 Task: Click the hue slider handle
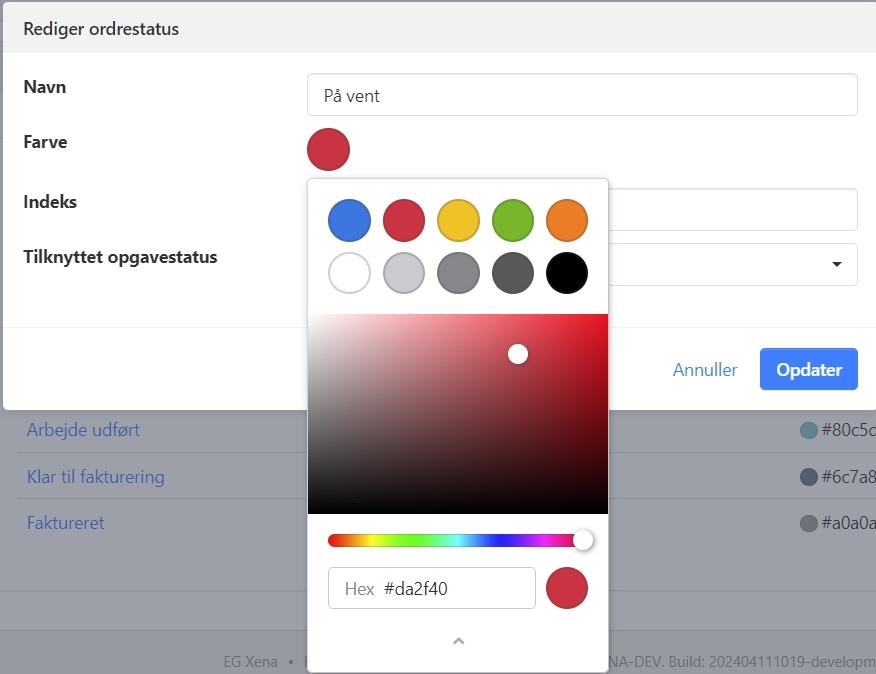click(583, 540)
